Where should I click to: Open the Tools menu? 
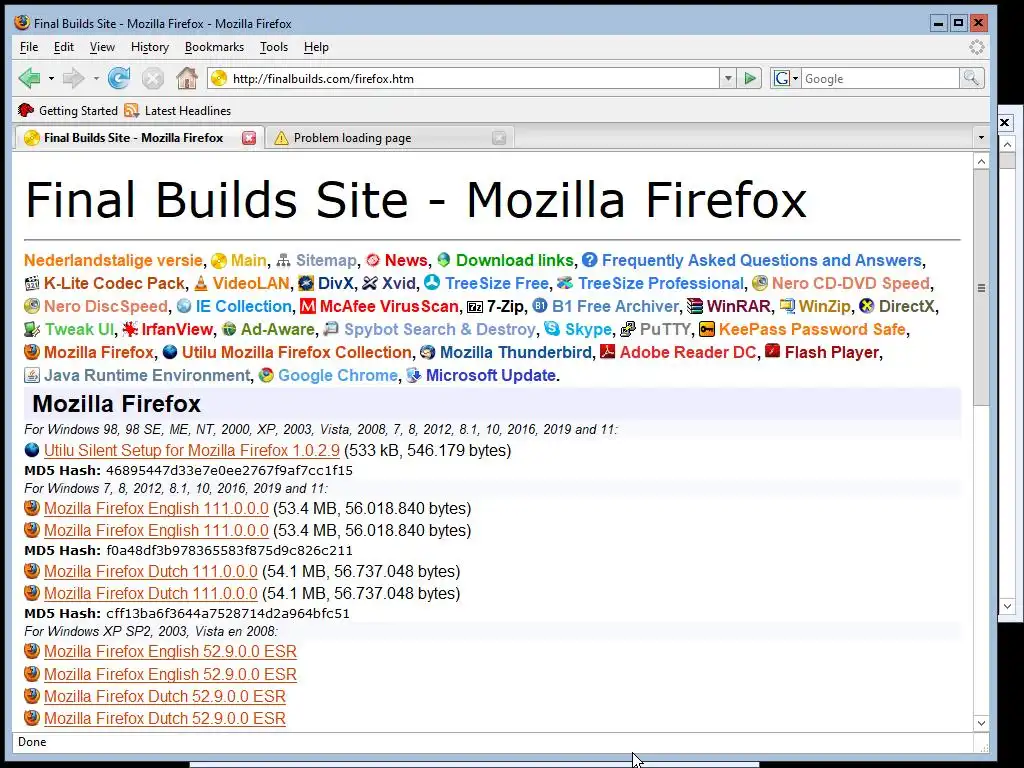(x=274, y=47)
